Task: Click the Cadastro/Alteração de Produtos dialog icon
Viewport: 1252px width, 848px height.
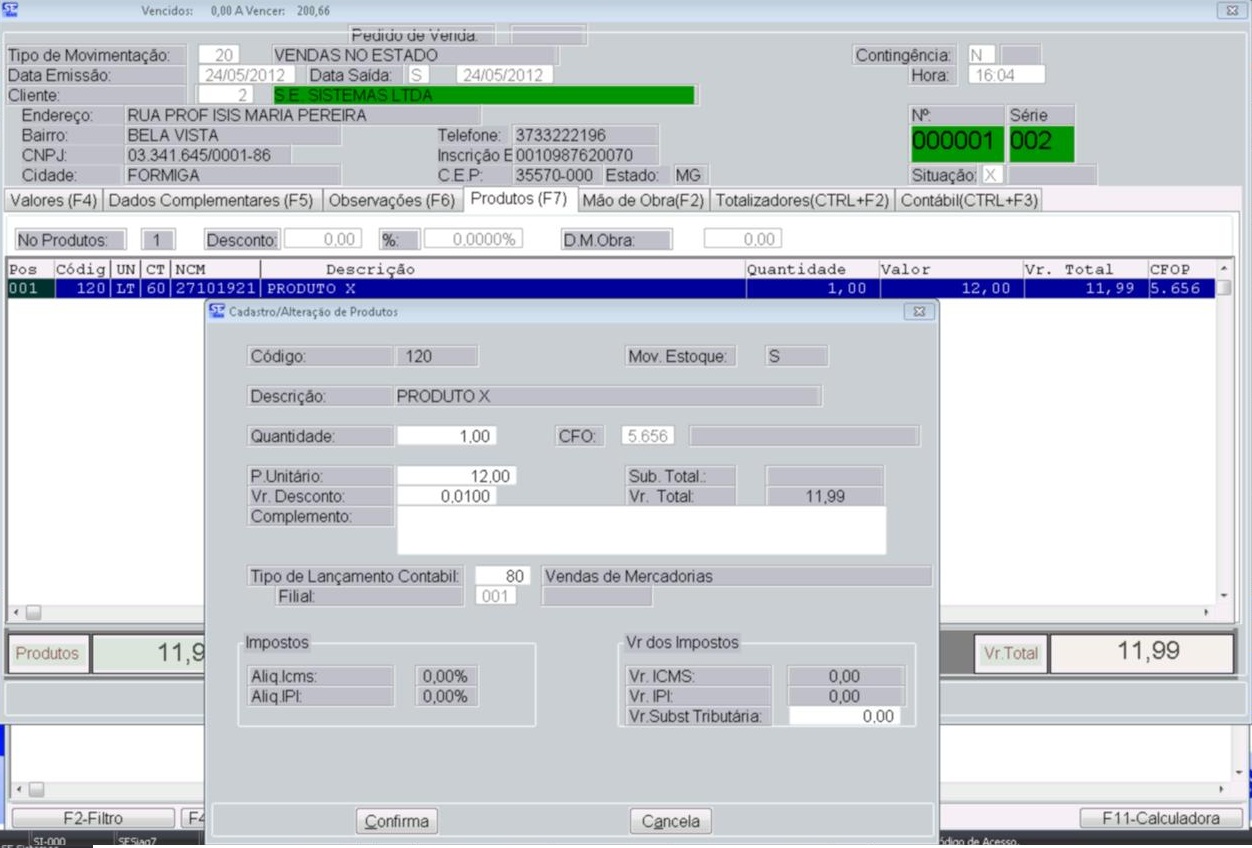Action: [217, 311]
